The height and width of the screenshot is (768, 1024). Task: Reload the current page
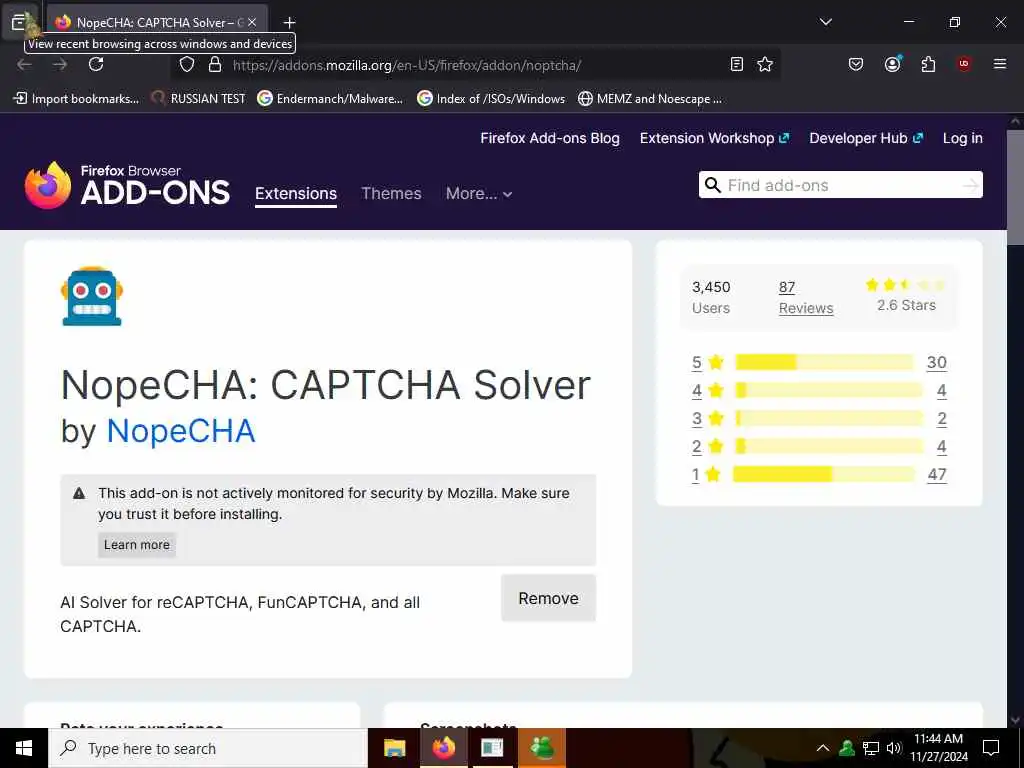[96, 64]
